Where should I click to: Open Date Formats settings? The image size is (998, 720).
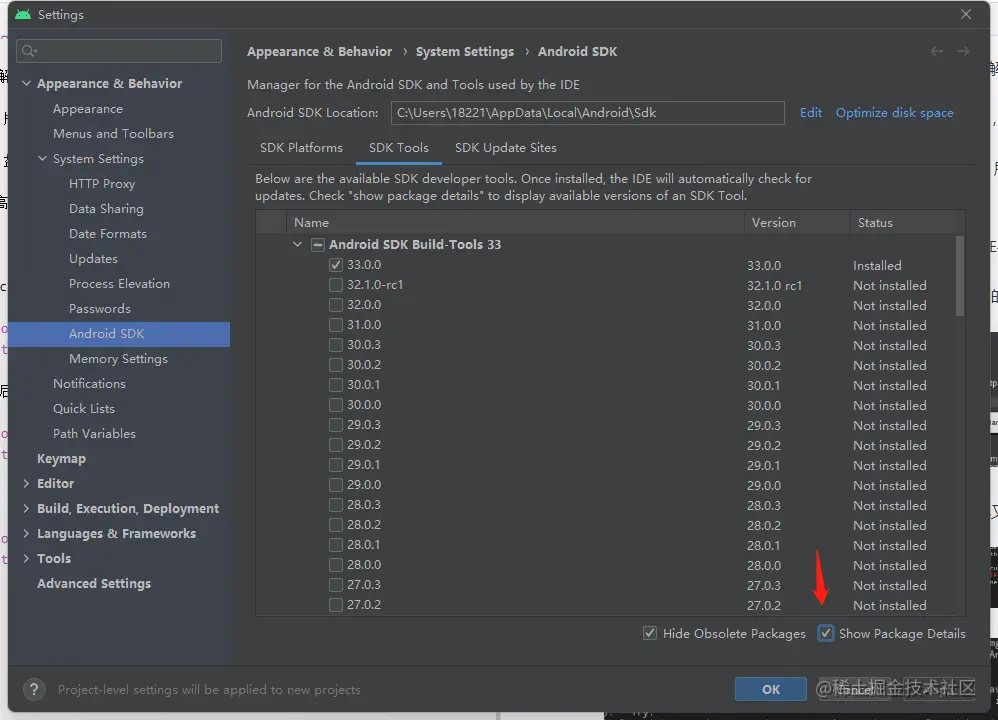pyautogui.click(x=108, y=234)
